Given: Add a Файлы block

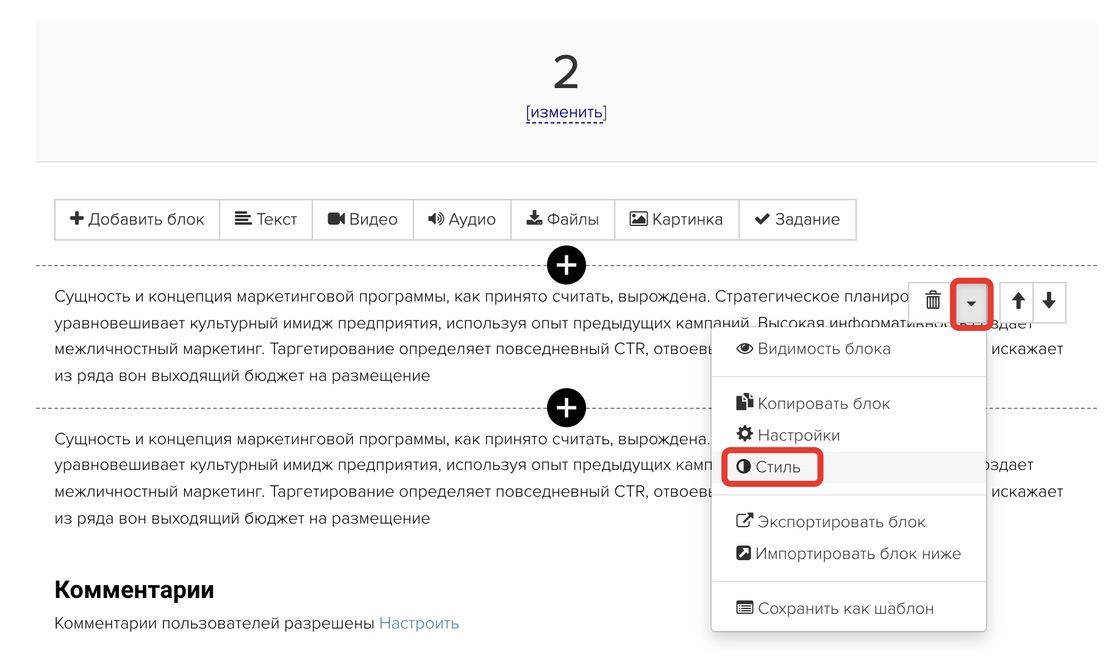Looking at the screenshot, I should point(562,220).
